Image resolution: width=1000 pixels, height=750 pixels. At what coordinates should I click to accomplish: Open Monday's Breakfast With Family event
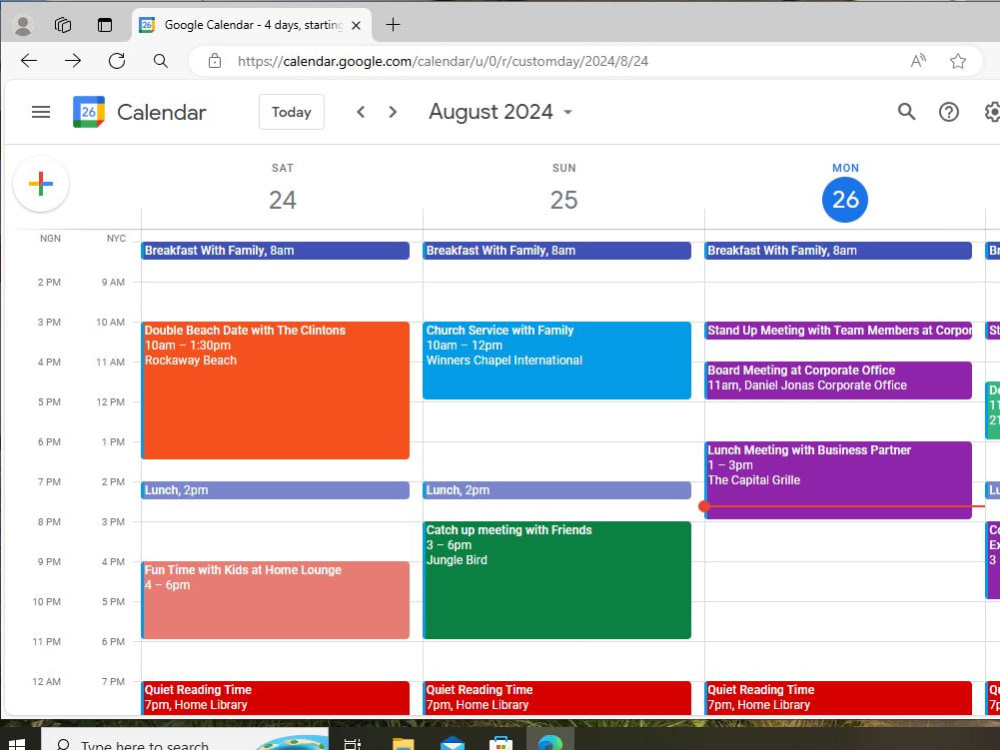838,251
